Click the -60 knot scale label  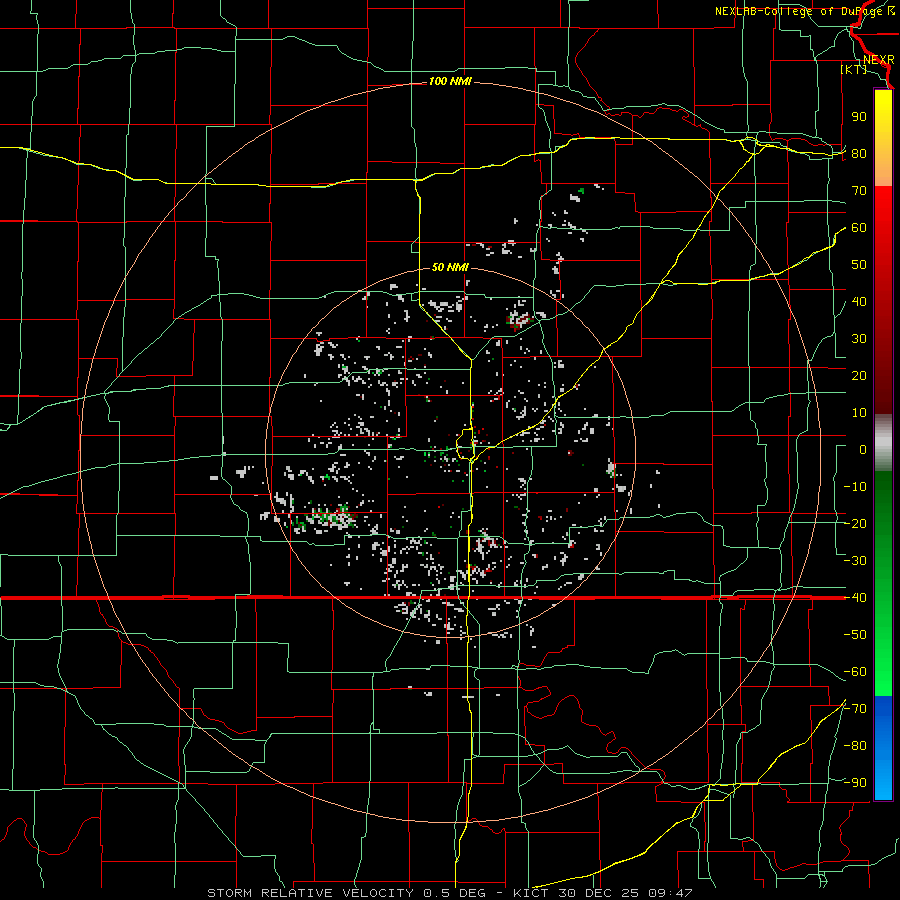855,672
